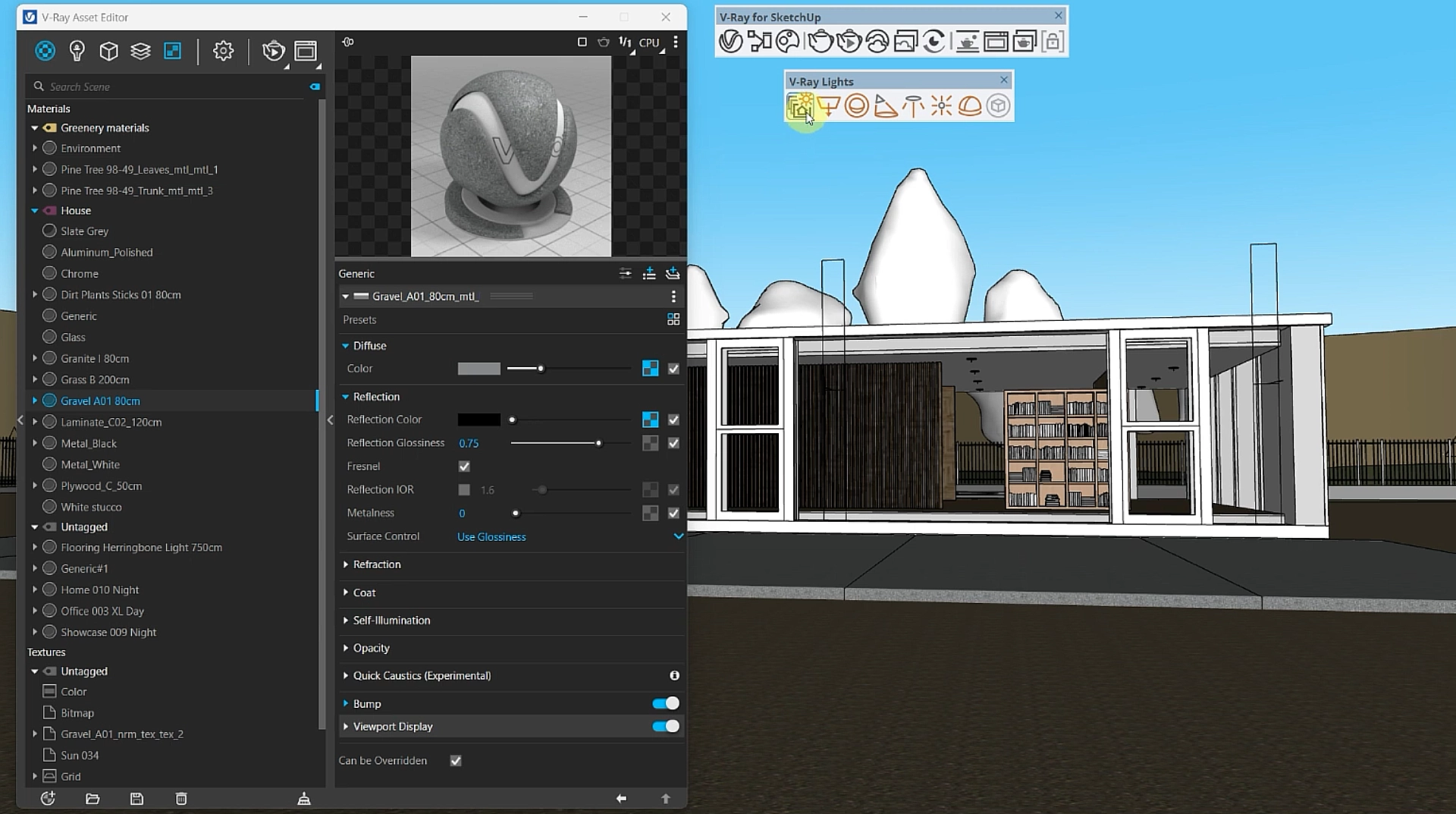Image resolution: width=1456 pixels, height=814 pixels.
Task: Open the Surface Control dropdown
Action: coord(570,536)
